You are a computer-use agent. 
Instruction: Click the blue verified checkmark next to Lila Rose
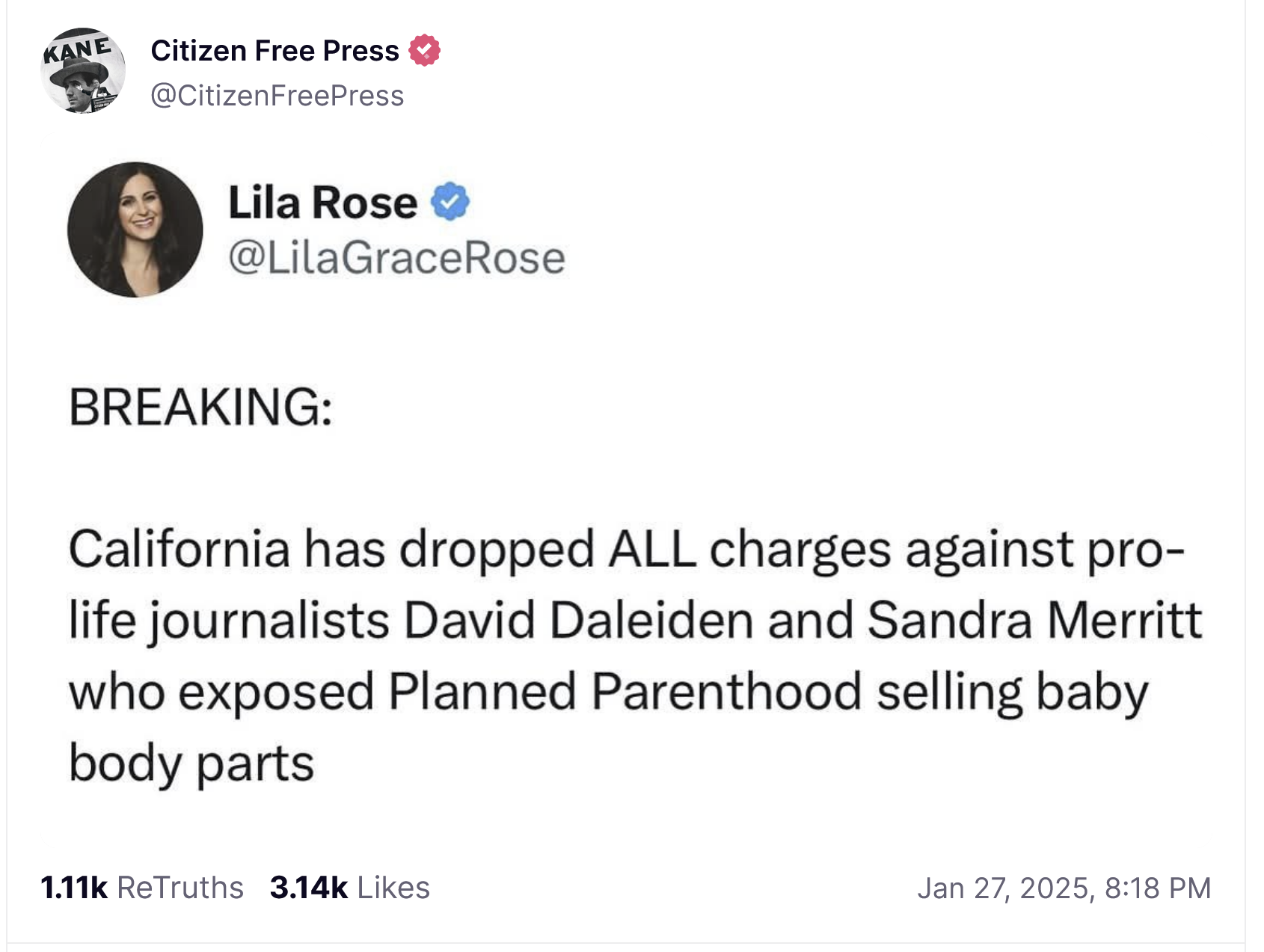[x=450, y=202]
